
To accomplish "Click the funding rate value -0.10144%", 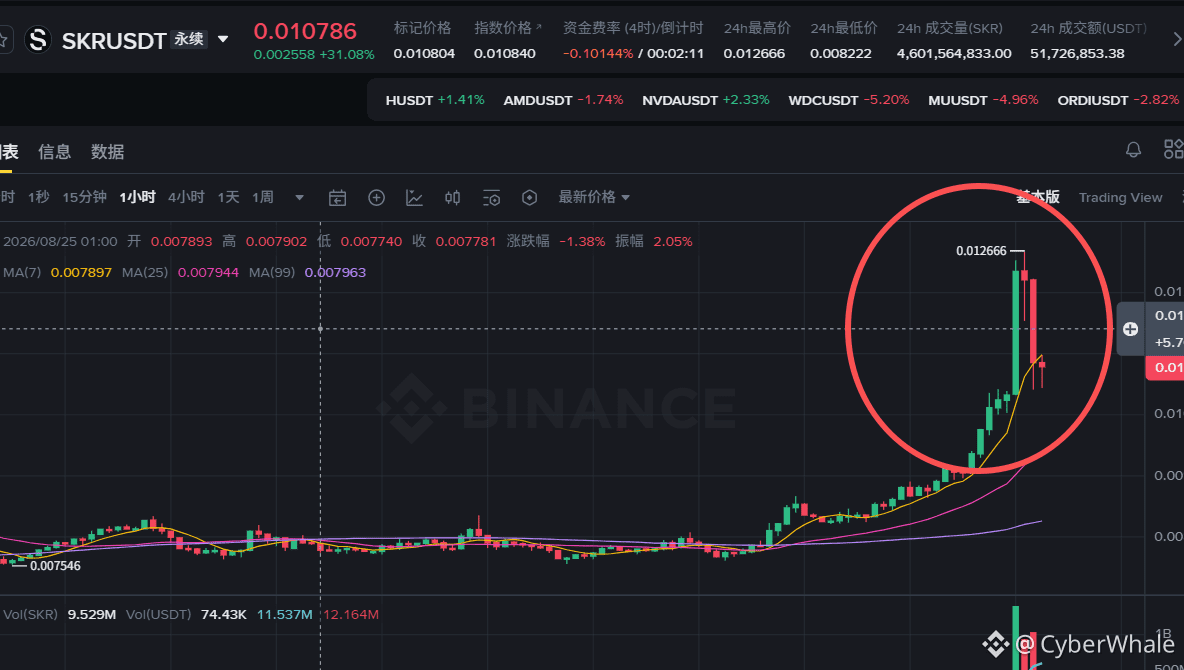I will pyautogui.click(x=598, y=54).
